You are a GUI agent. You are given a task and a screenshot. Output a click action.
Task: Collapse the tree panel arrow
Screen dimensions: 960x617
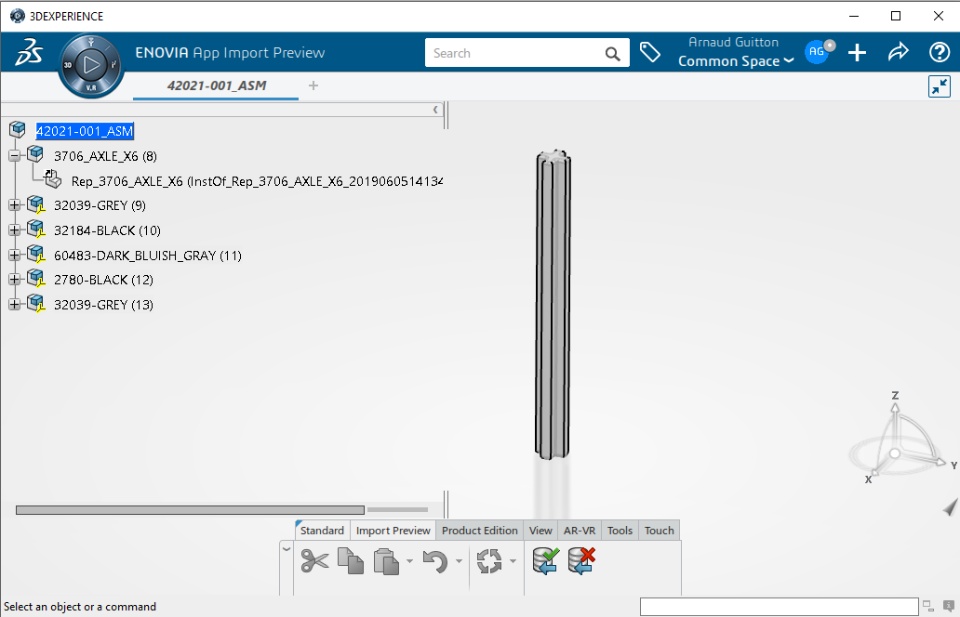point(435,110)
